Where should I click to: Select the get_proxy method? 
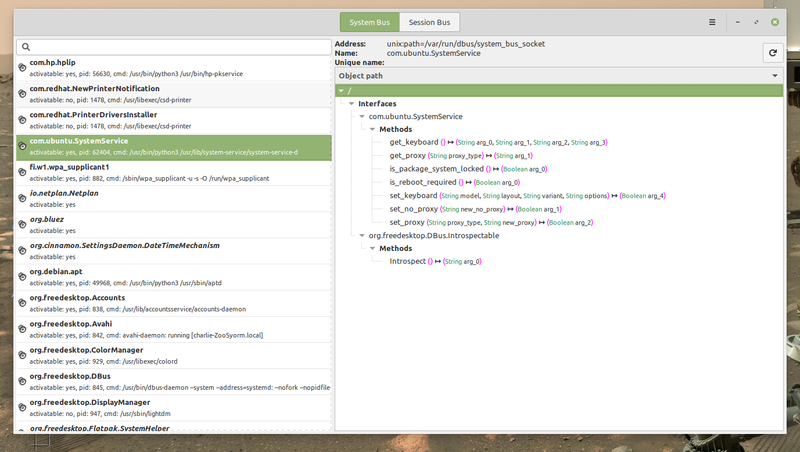coord(461,156)
